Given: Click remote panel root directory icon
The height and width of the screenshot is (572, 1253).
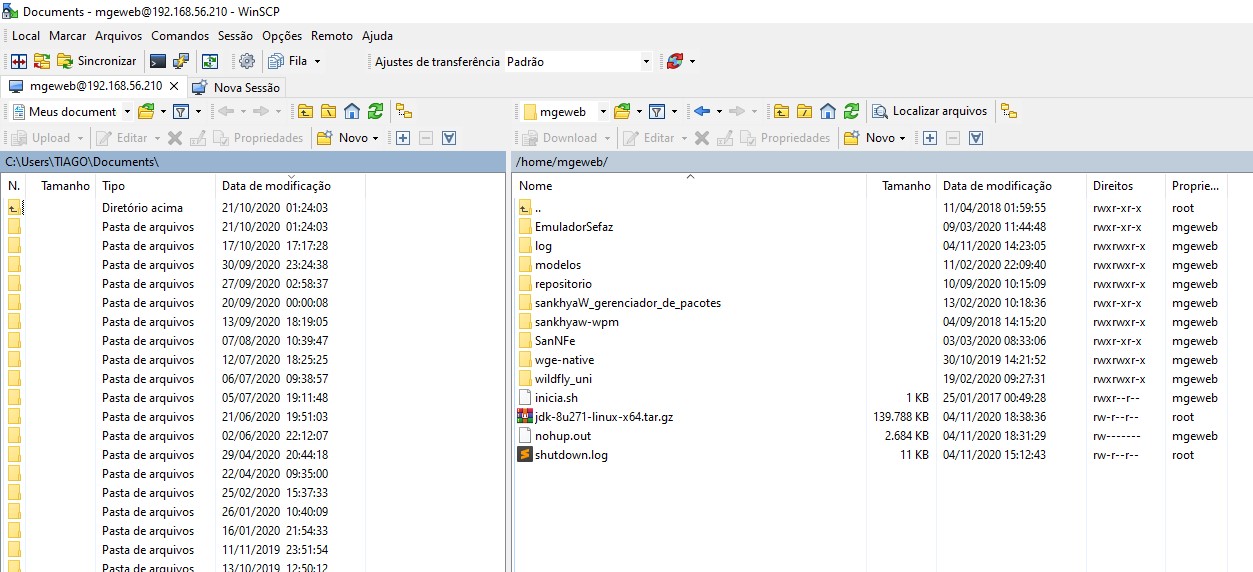Looking at the screenshot, I should tap(804, 111).
